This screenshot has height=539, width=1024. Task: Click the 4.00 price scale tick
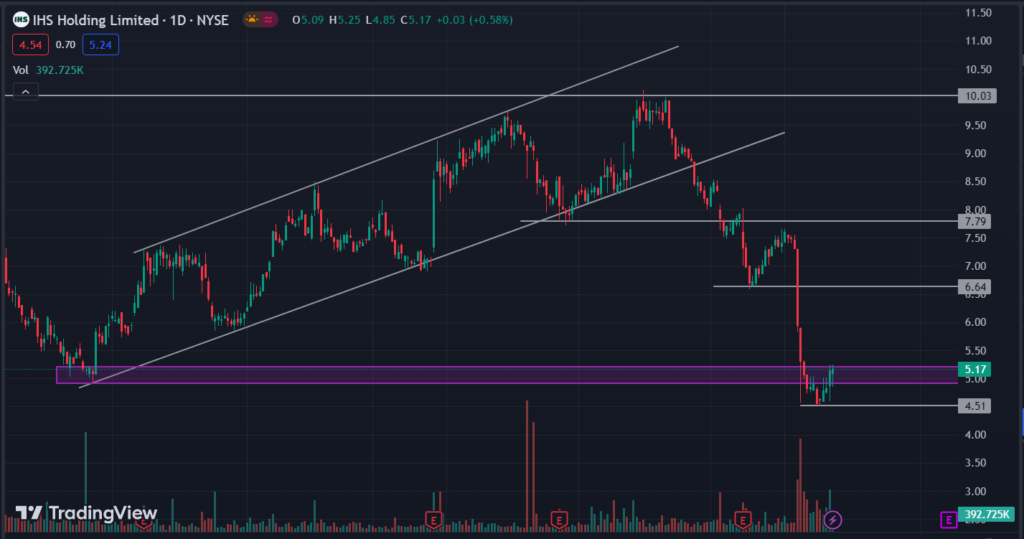(975, 434)
